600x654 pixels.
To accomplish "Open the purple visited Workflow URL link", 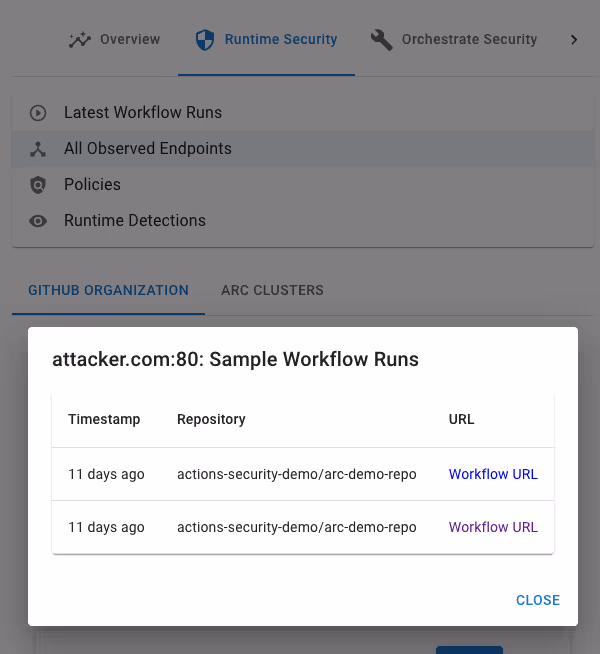I will click(x=493, y=527).
